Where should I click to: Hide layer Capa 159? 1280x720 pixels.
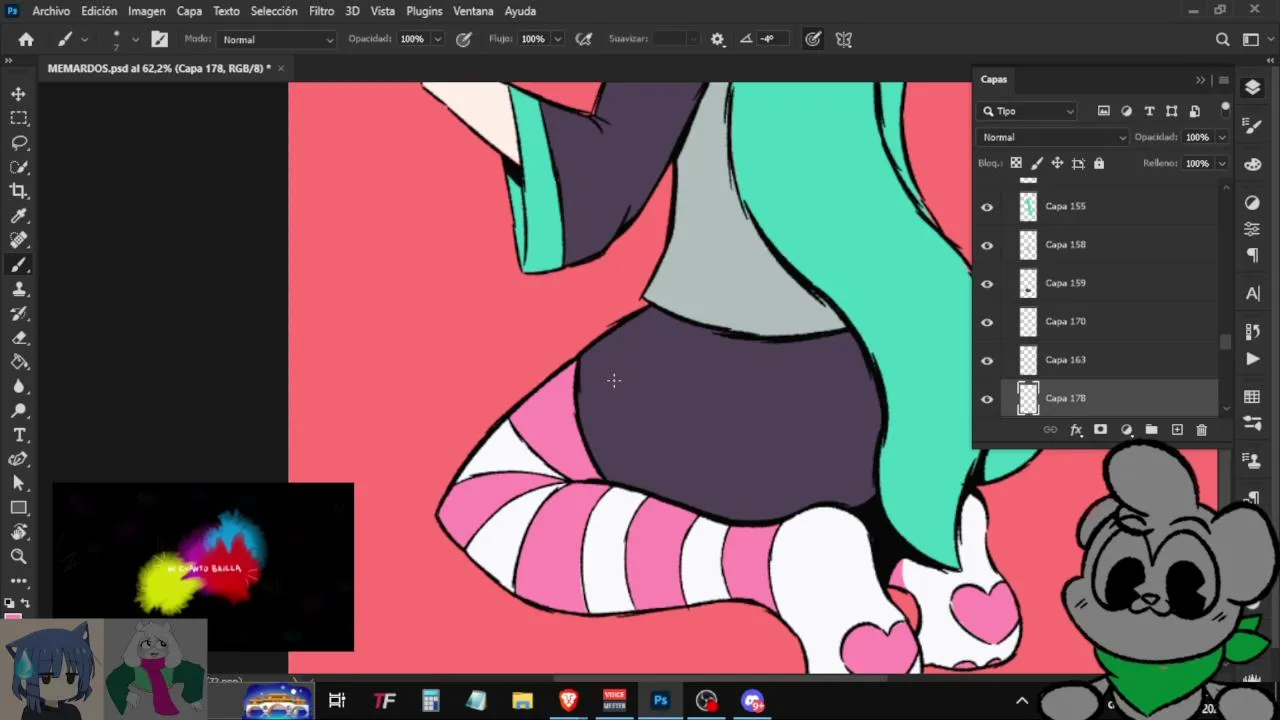(987, 284)
